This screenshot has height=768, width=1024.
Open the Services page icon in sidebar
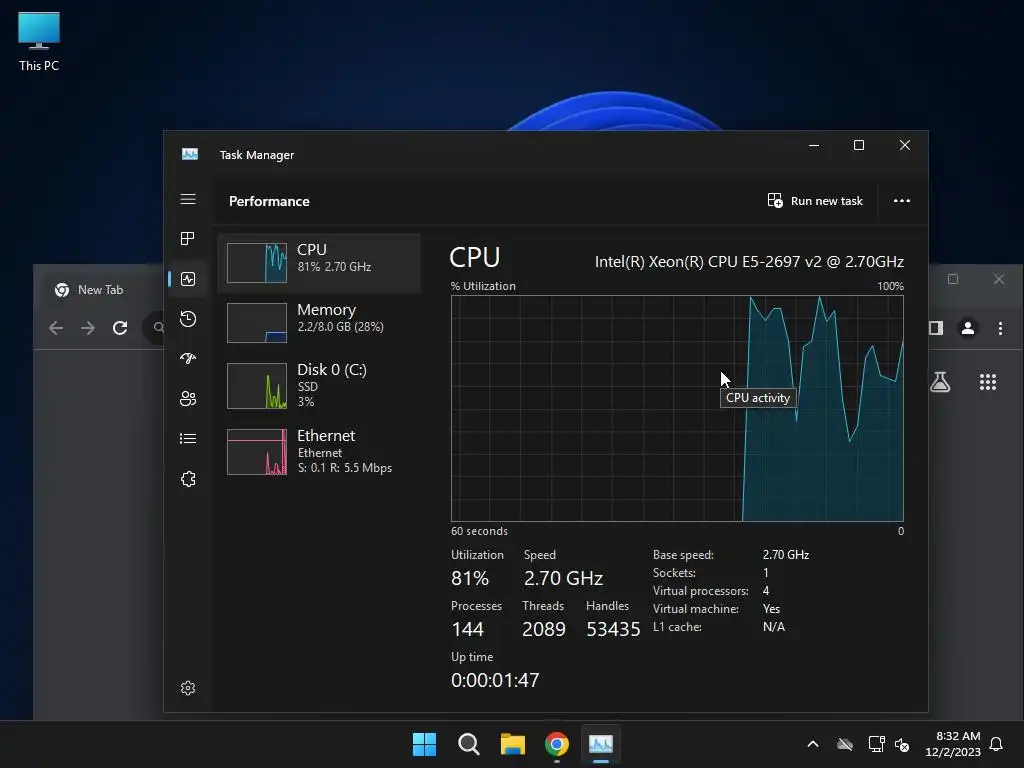(x=188, y=479)
